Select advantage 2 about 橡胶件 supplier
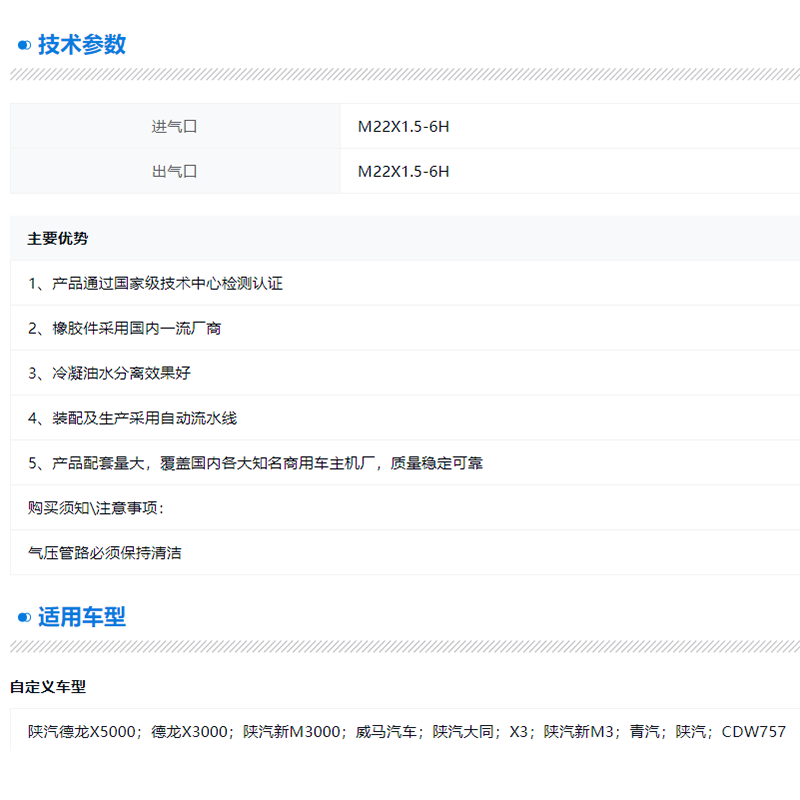This screenshot has width=800, height=800. [x=125, y=329]
